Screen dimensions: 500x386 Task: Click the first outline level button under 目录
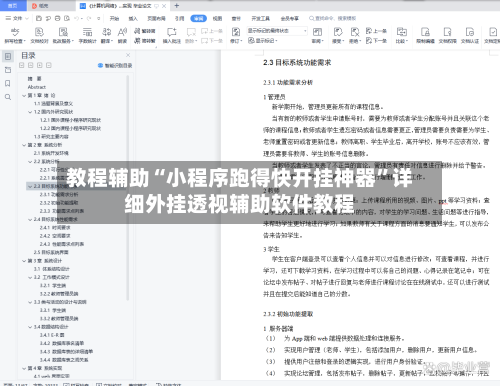click(x=22, y=65)
